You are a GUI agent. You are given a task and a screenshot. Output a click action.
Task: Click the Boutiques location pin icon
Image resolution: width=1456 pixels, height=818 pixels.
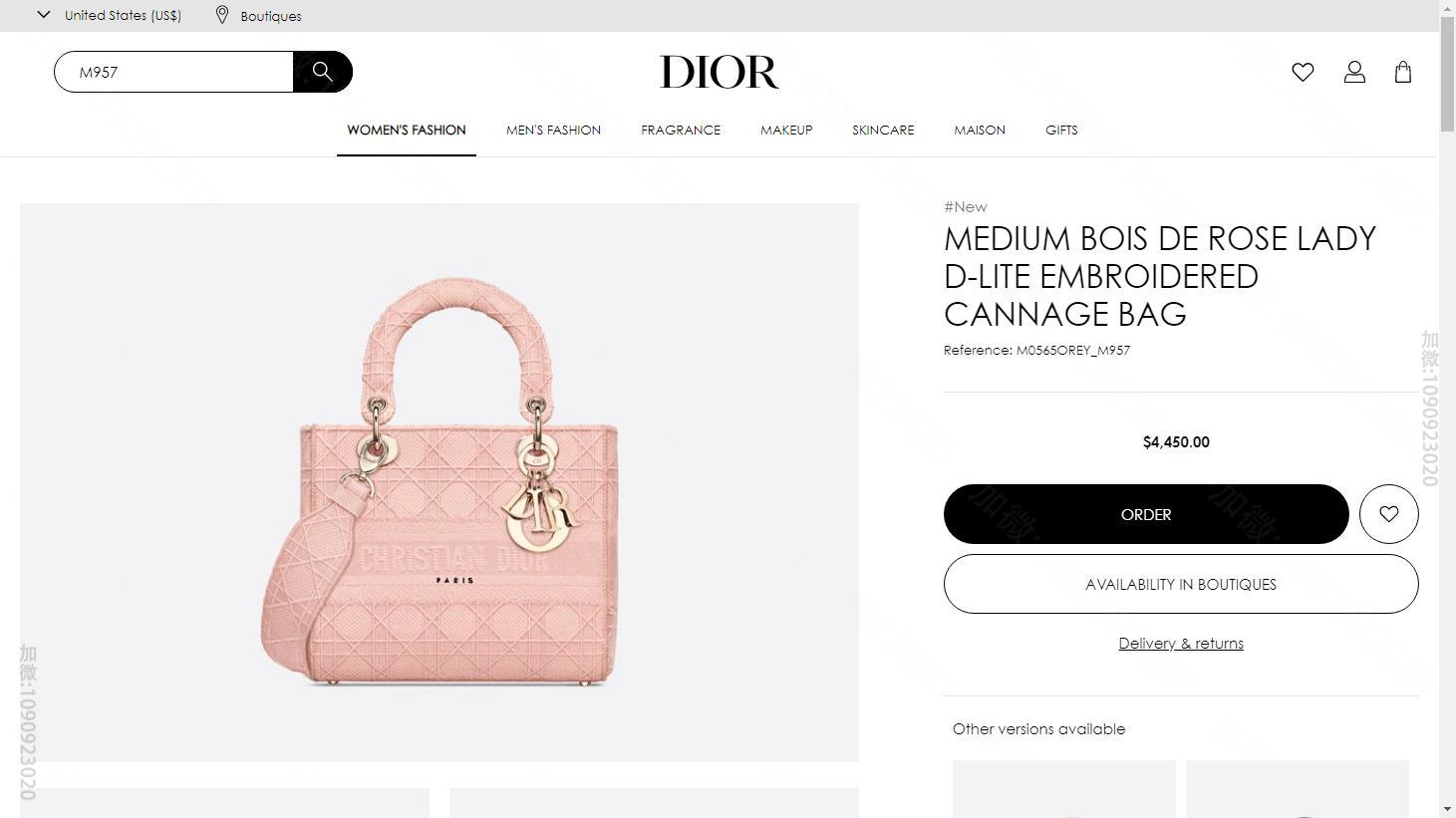(222, 15)
